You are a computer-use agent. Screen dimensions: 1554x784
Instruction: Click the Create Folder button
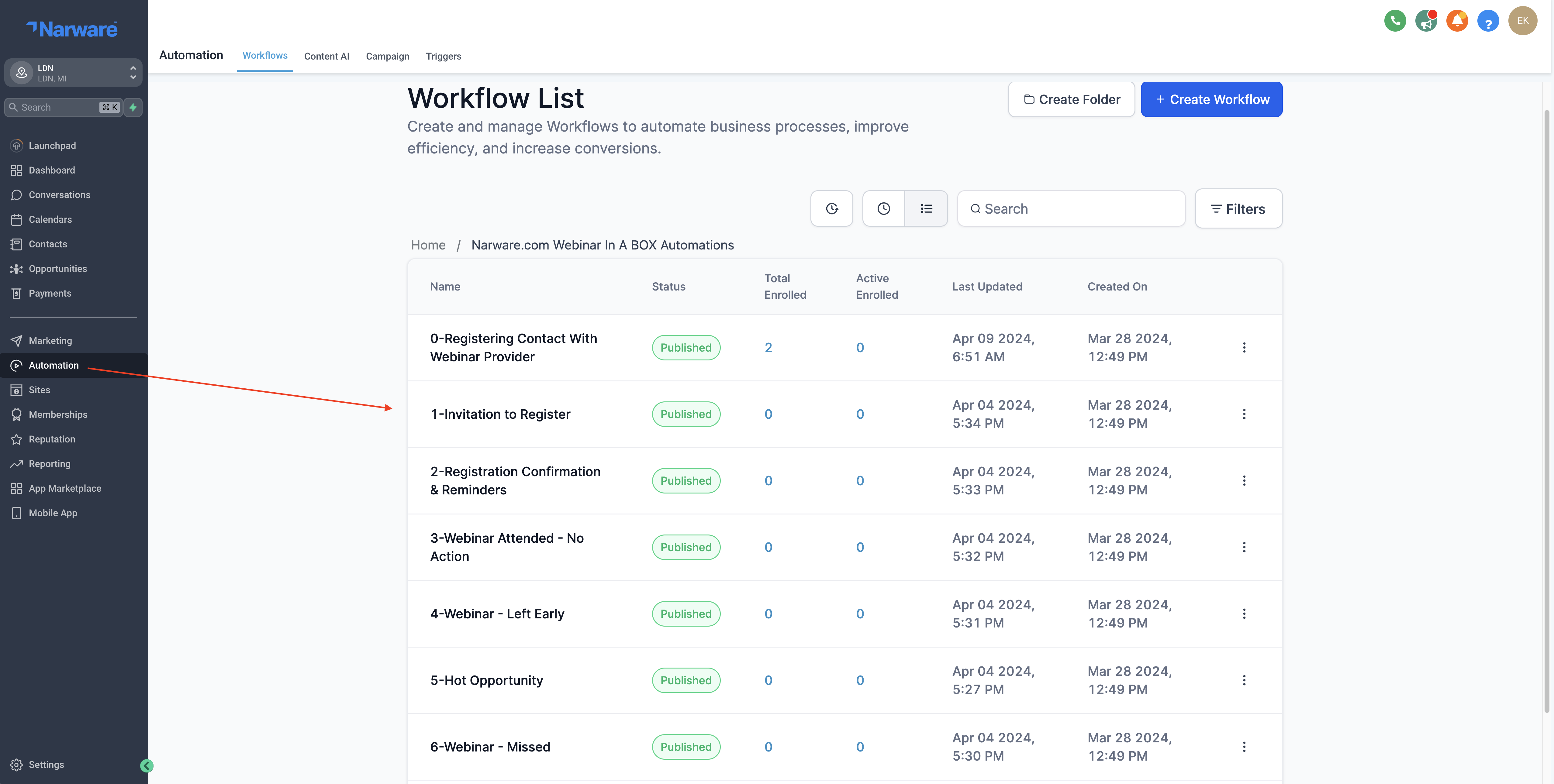[x=1071, y=99]
